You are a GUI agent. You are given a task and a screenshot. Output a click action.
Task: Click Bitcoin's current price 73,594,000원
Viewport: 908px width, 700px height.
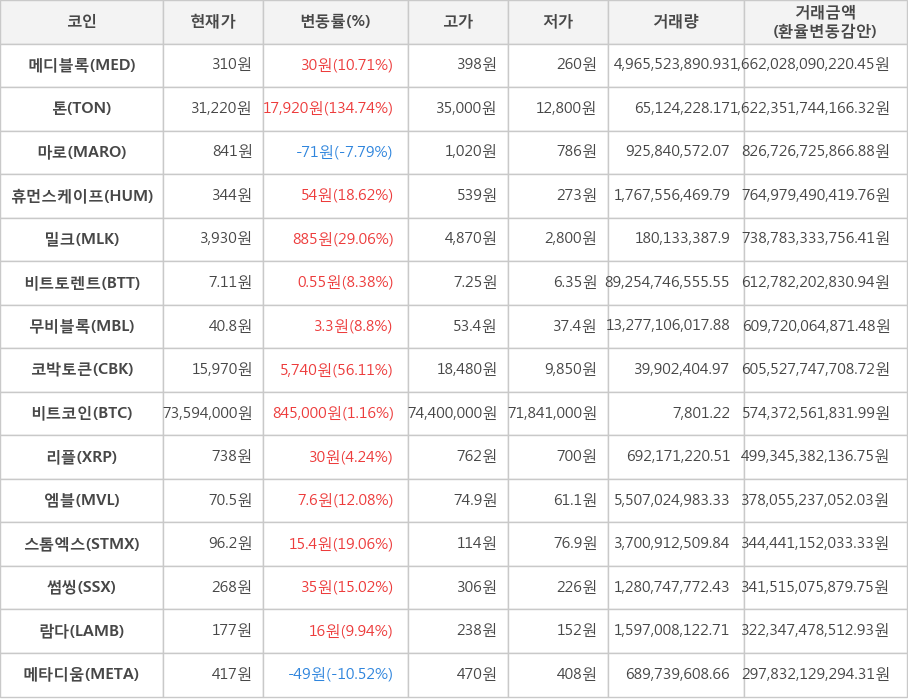(x=208, y=413)
